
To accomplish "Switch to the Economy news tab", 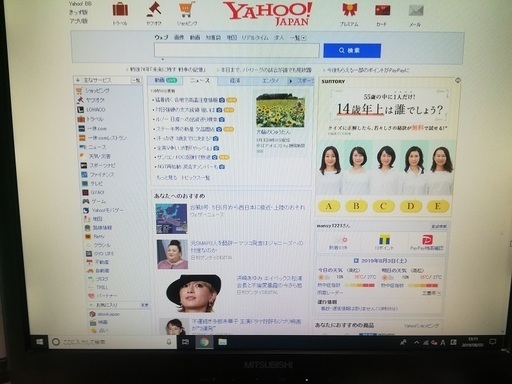I will (x=235, y=81).
